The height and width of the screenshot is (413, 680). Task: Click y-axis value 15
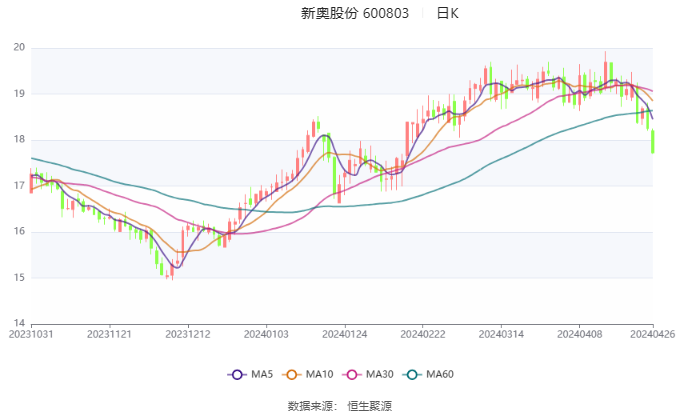pos(19,278)
